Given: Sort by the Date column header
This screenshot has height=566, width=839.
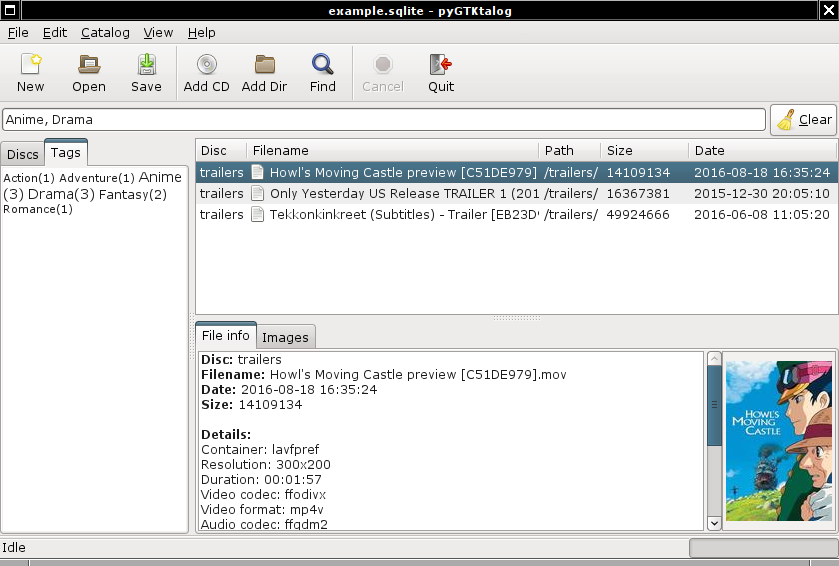Looking at the screenshot, I should coord(762,150).
